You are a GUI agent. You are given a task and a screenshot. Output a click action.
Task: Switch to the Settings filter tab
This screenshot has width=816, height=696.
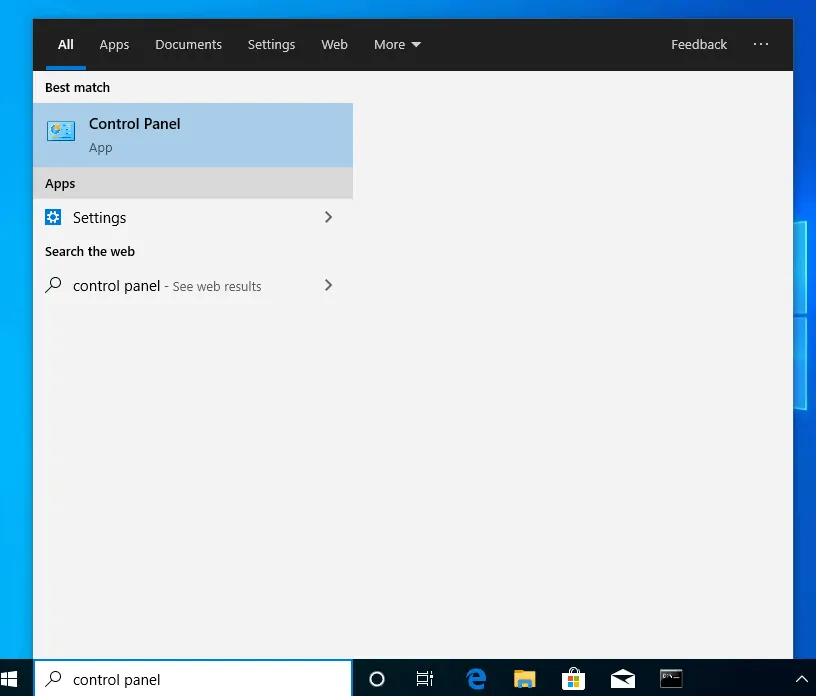tap(271, 45)
